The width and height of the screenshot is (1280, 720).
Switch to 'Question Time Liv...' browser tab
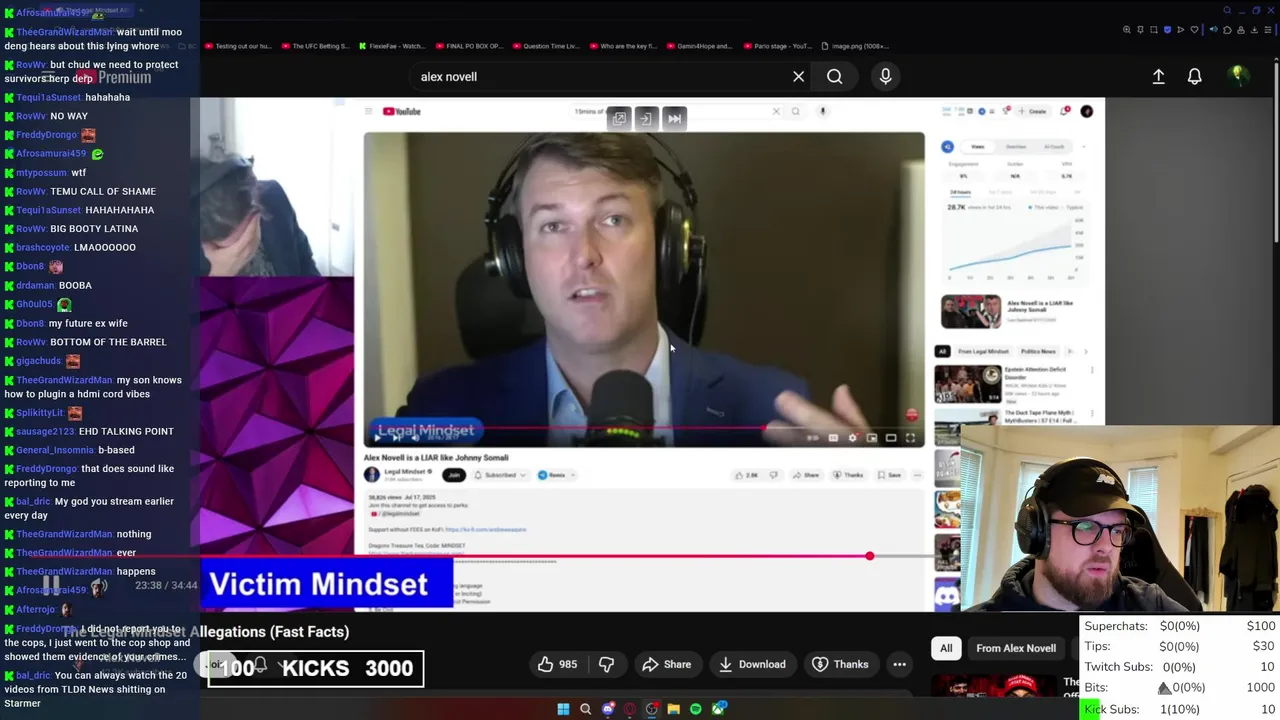545,46
